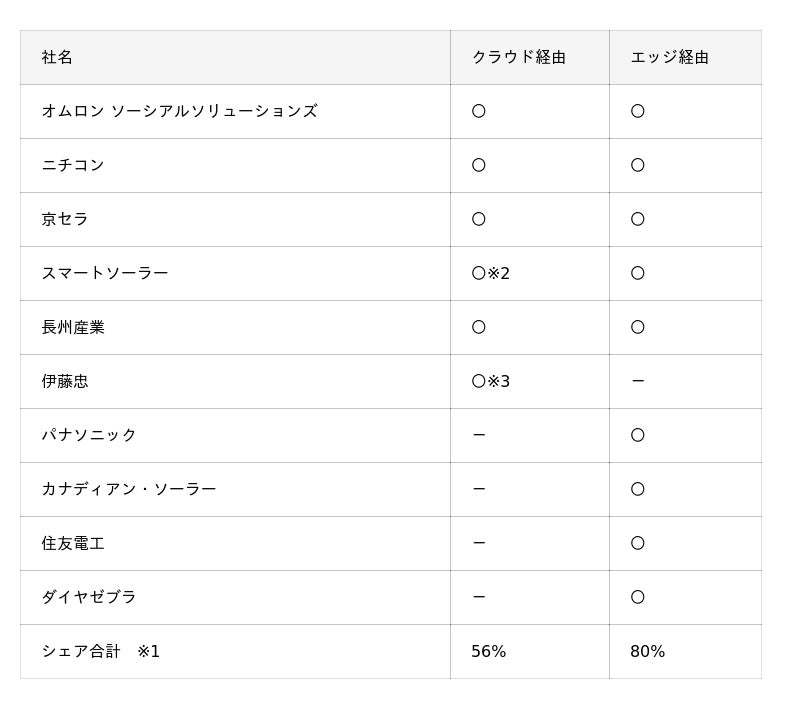This screenshot has width=800, height=709.
Task: Click the 京セラ company cell
Action: [x=65, y=220]
